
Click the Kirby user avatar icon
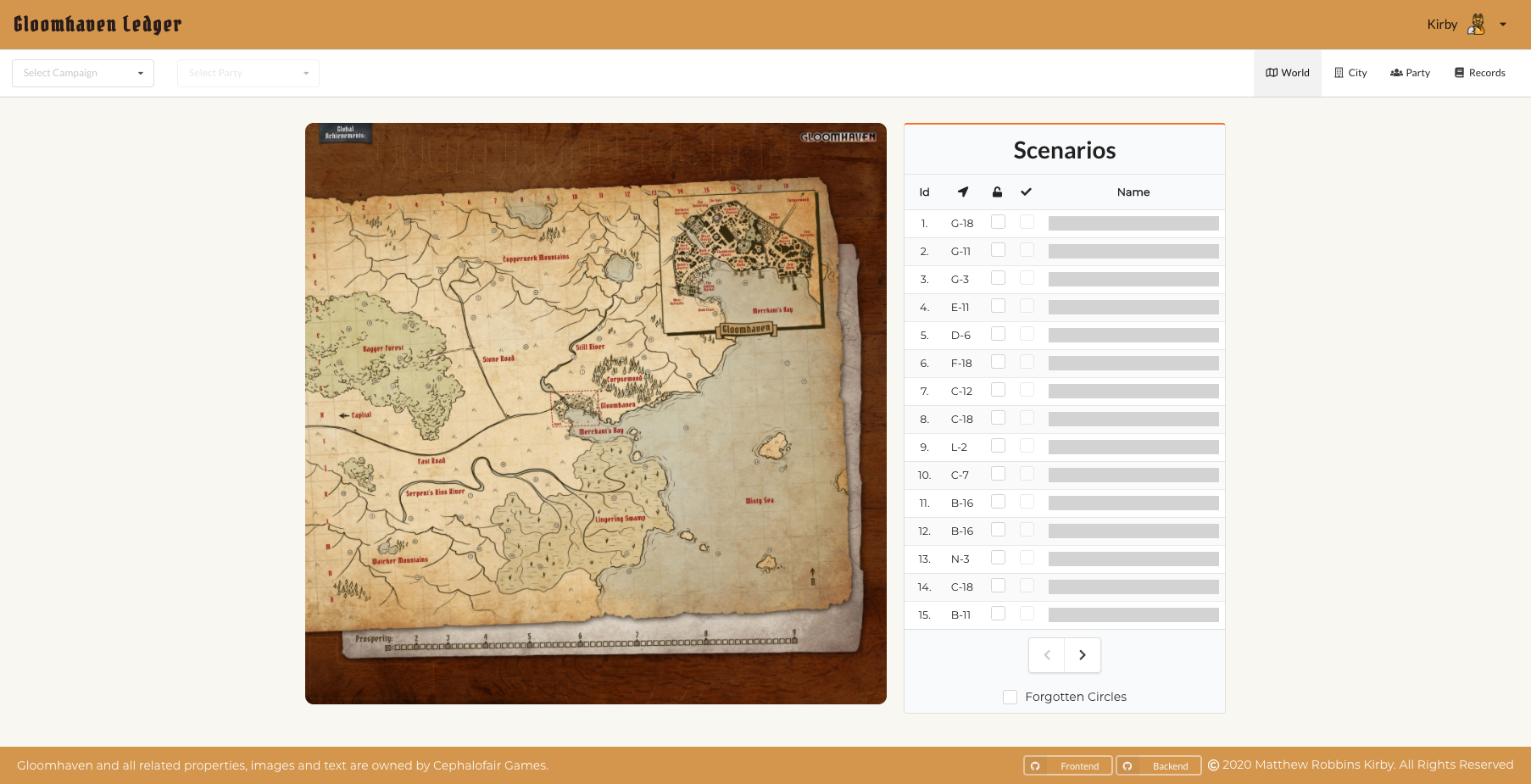coord(1477,25)
